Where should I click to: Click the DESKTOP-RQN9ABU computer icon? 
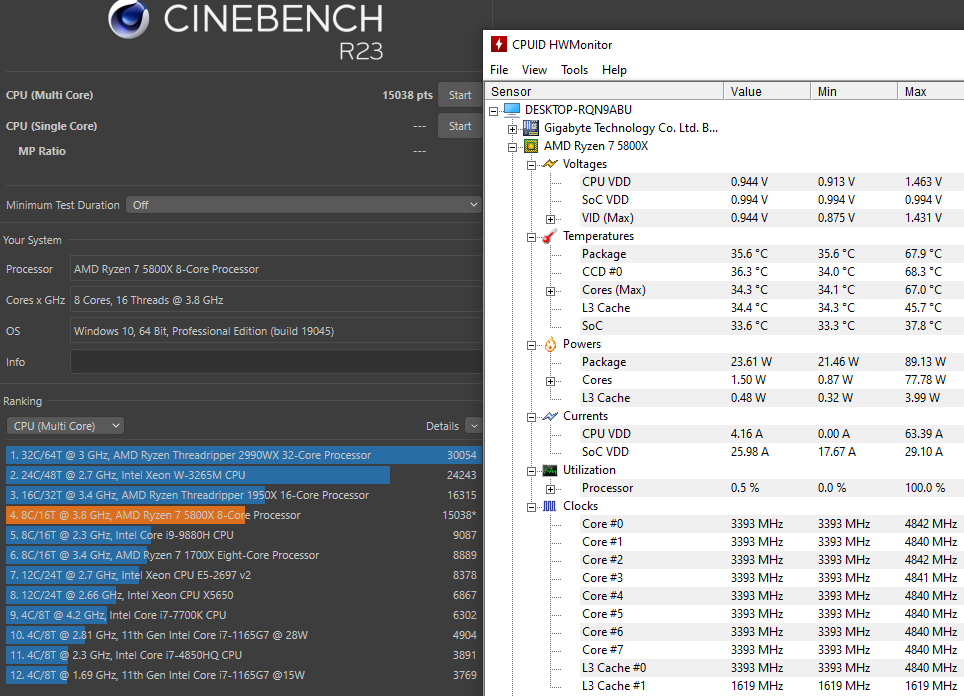(512, 109)
